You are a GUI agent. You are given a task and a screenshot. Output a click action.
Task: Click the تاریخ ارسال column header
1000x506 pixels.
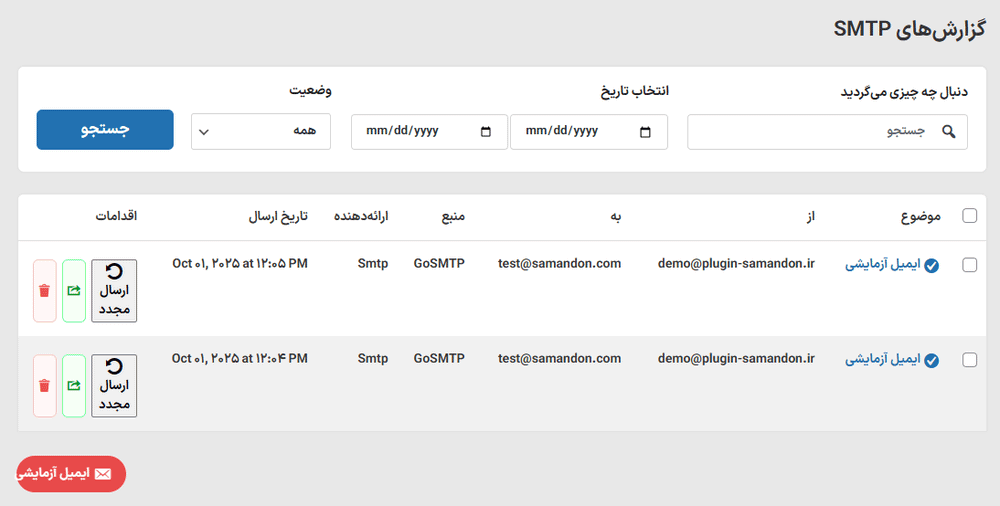(278, 216)
